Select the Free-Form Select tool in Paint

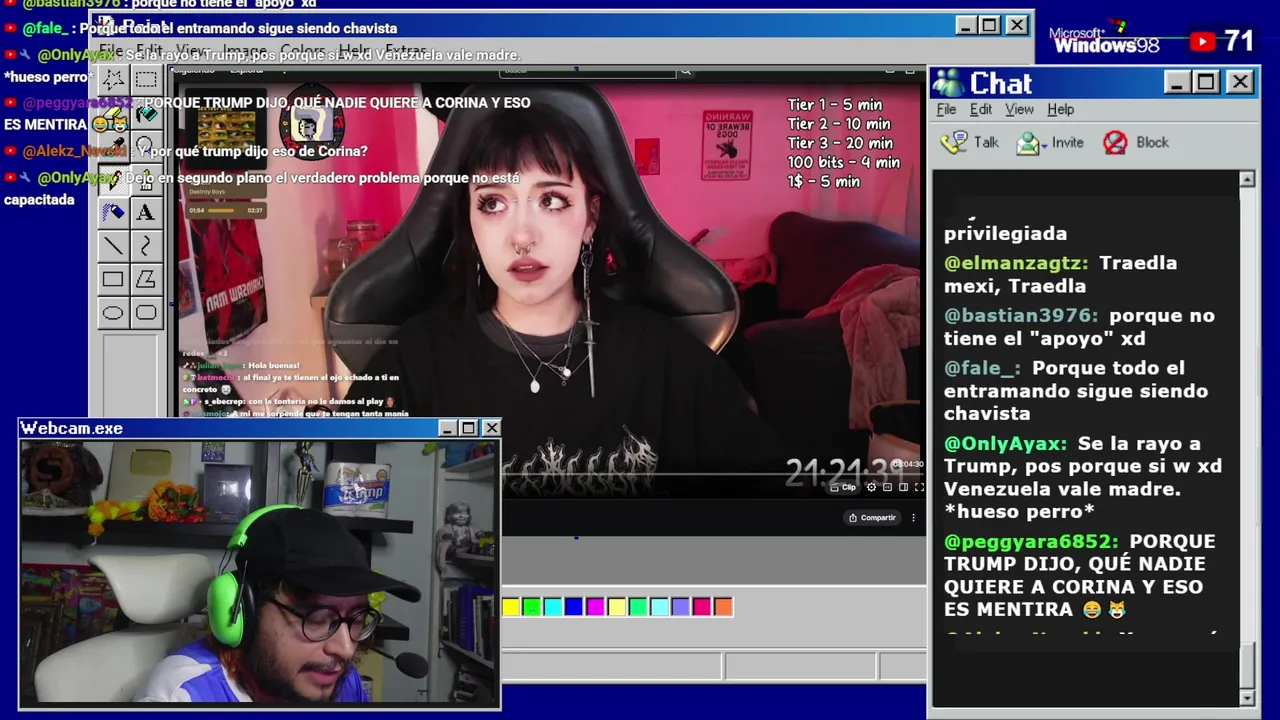point(113,80)
